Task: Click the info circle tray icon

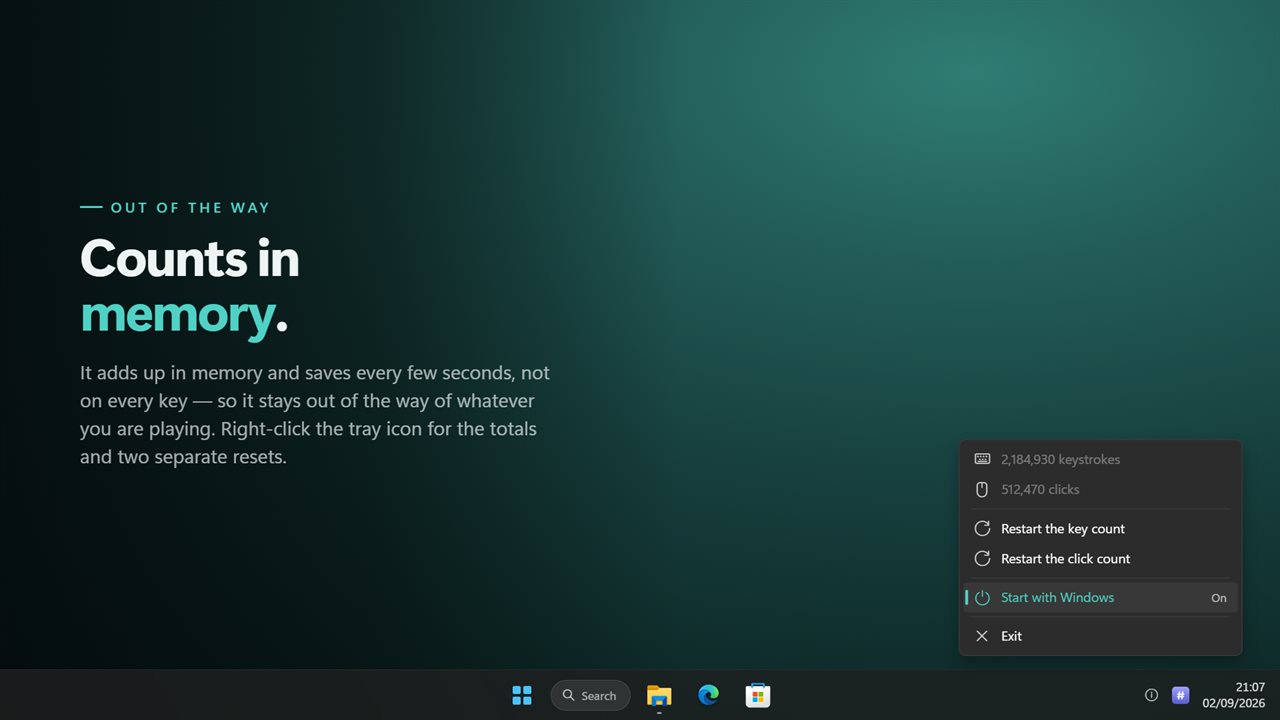Action: point(1151,695)
